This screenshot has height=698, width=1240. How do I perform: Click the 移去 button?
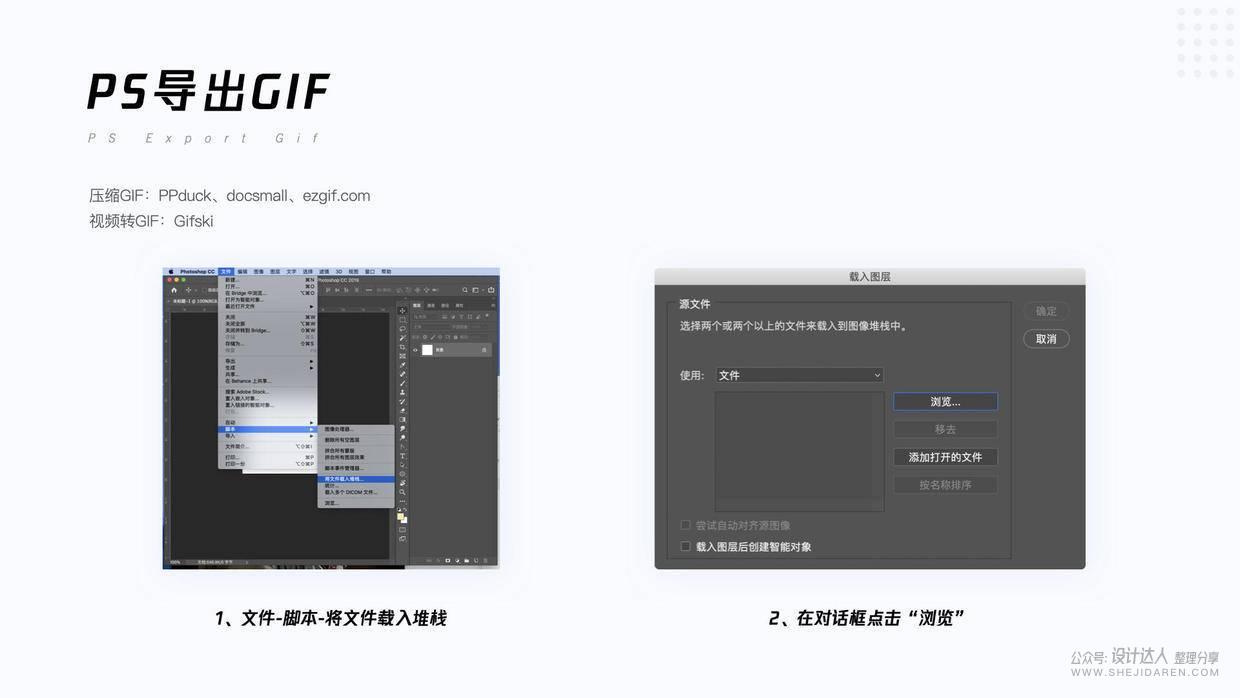click(x=945, y=429)
